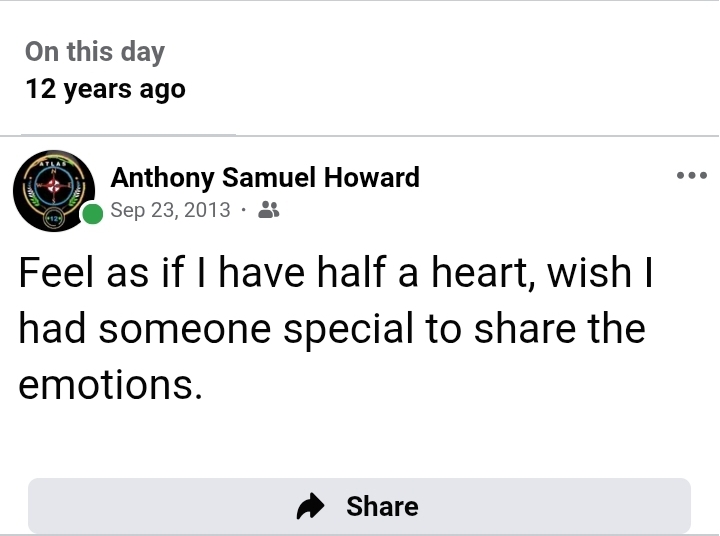The image size is (720, 536).
Task: Click the word wish in the post
Action: point(581,273)
